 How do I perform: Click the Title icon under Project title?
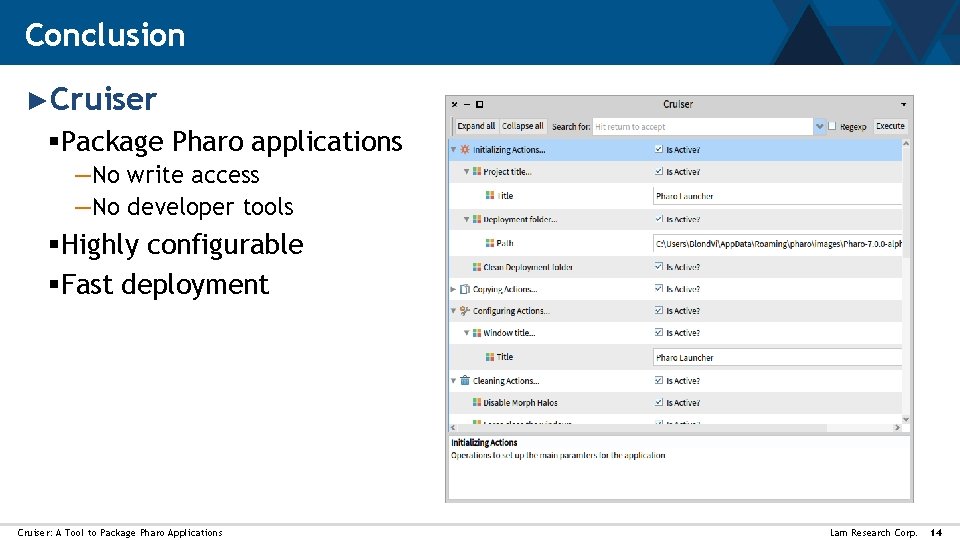coord(490,195)
